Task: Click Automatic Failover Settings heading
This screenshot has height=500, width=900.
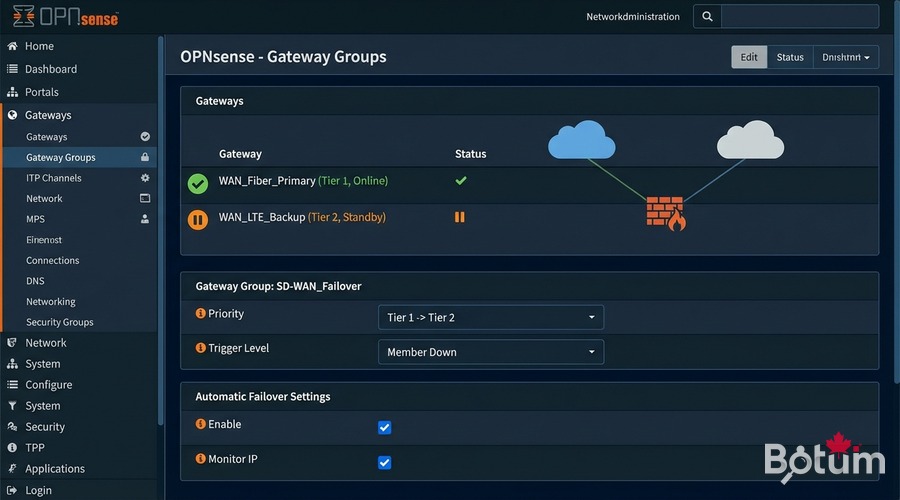Action: click(263, 397)
